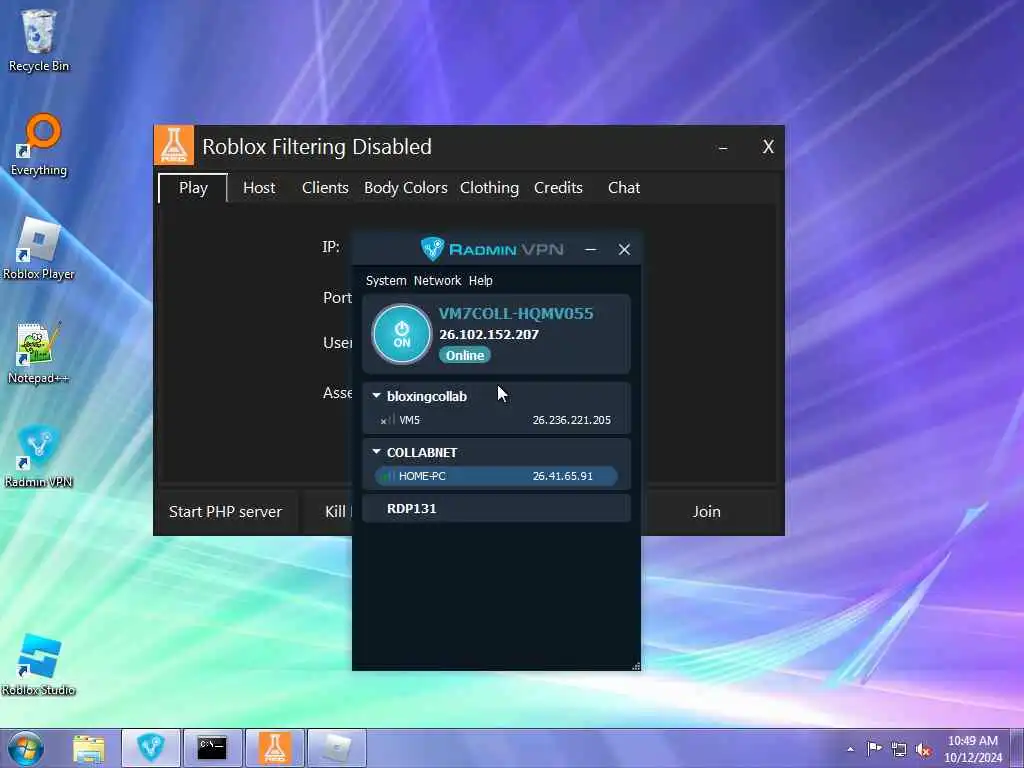The image size is (1024, 768).
Task: Click the Kill button in the launcher
Action: 328,511
